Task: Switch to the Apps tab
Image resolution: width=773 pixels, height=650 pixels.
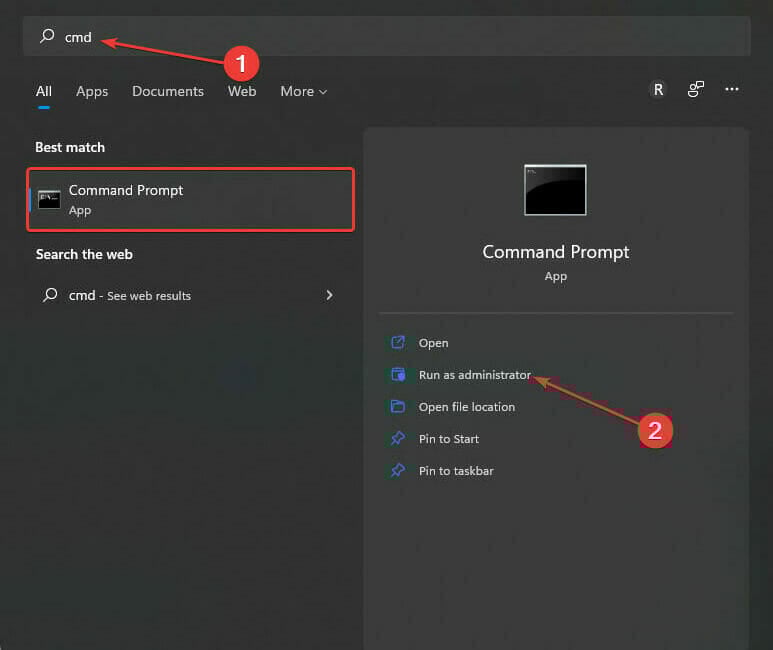Action: point(92,91)
